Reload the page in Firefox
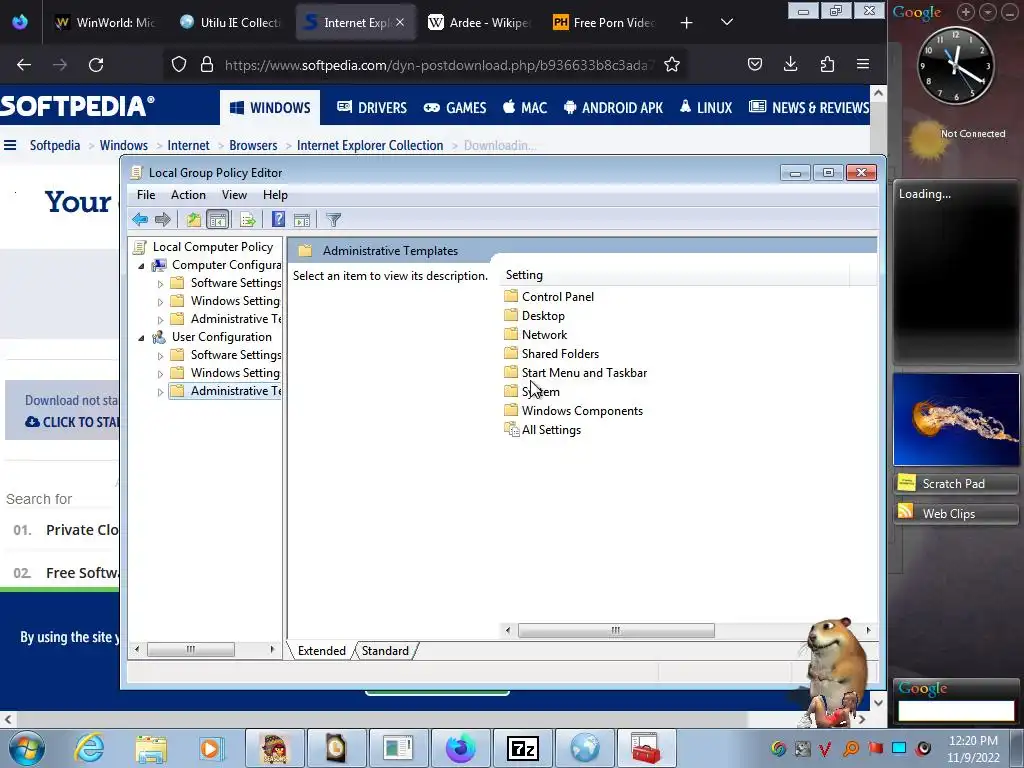This screenshot has width=1024, height=768. click(96, 65)
